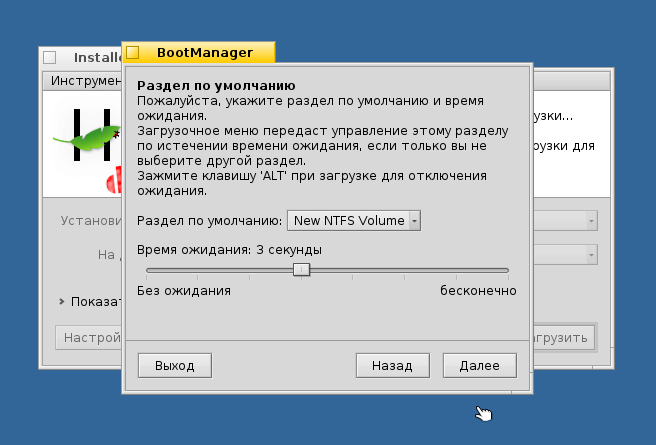Expand the Показать disclosure in Installer window

62,301
